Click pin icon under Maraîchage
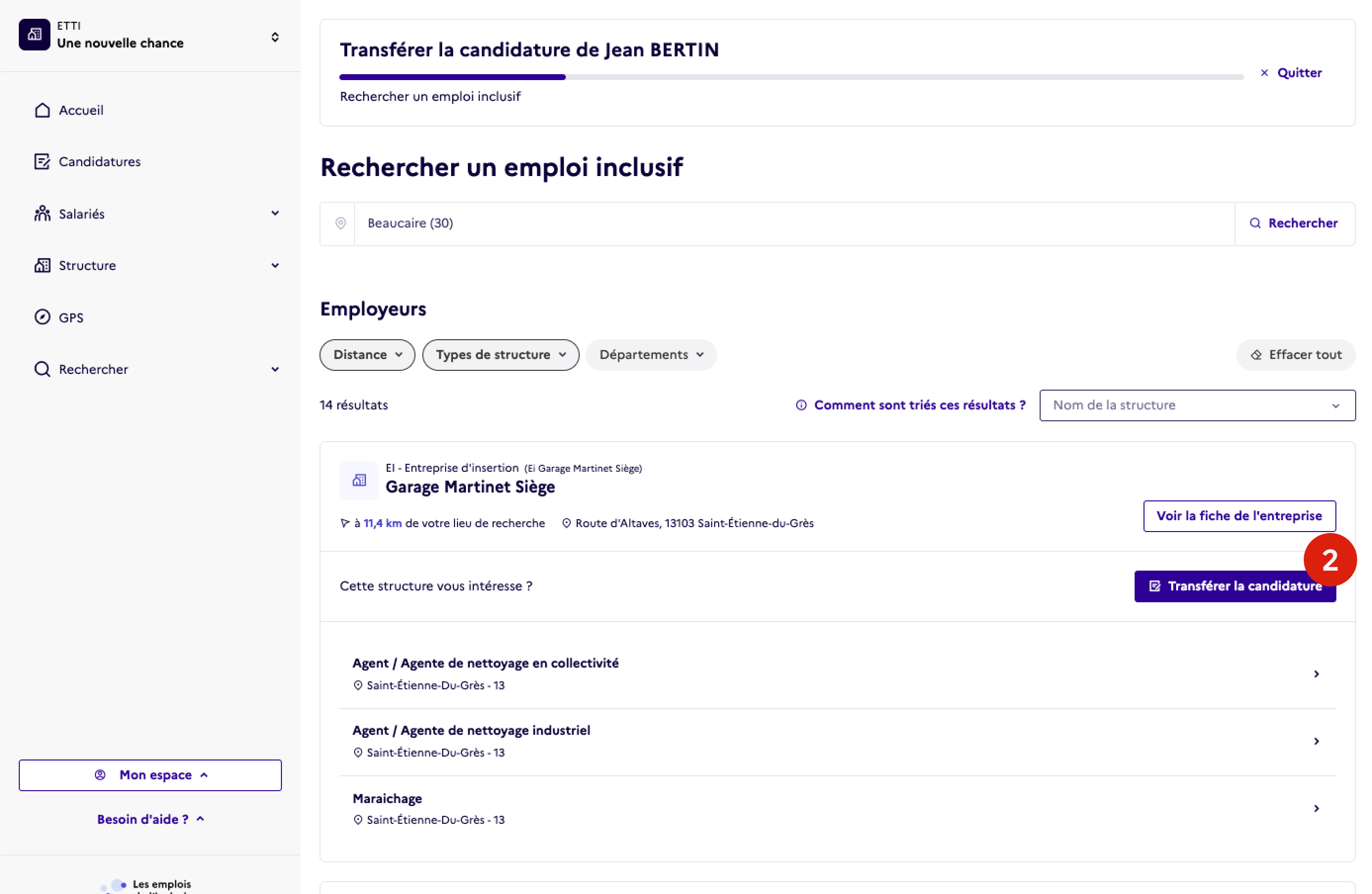The width and height of the screenshot is (1372, 894). click(358, 820)
